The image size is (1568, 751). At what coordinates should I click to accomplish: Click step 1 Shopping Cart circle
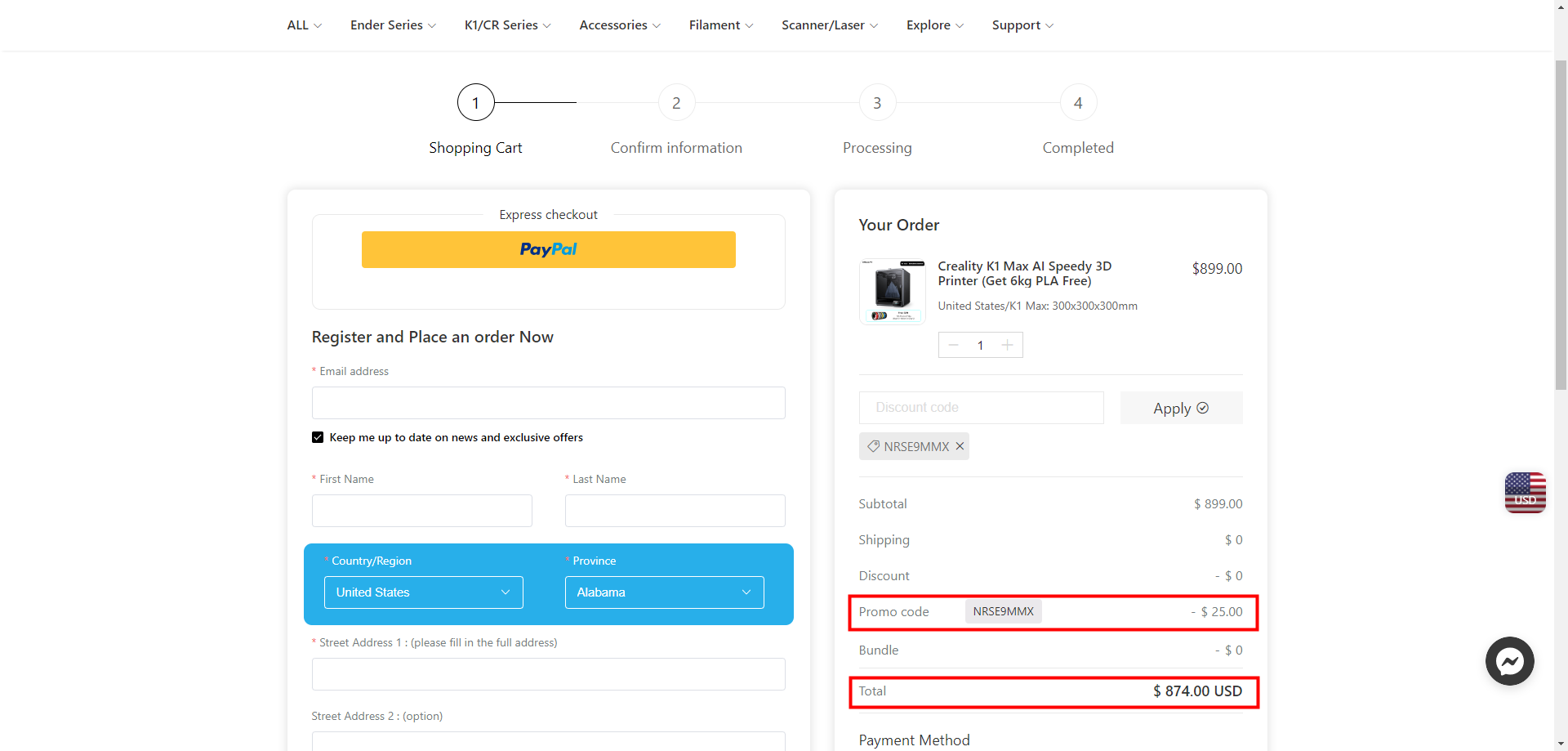point(475,102)
